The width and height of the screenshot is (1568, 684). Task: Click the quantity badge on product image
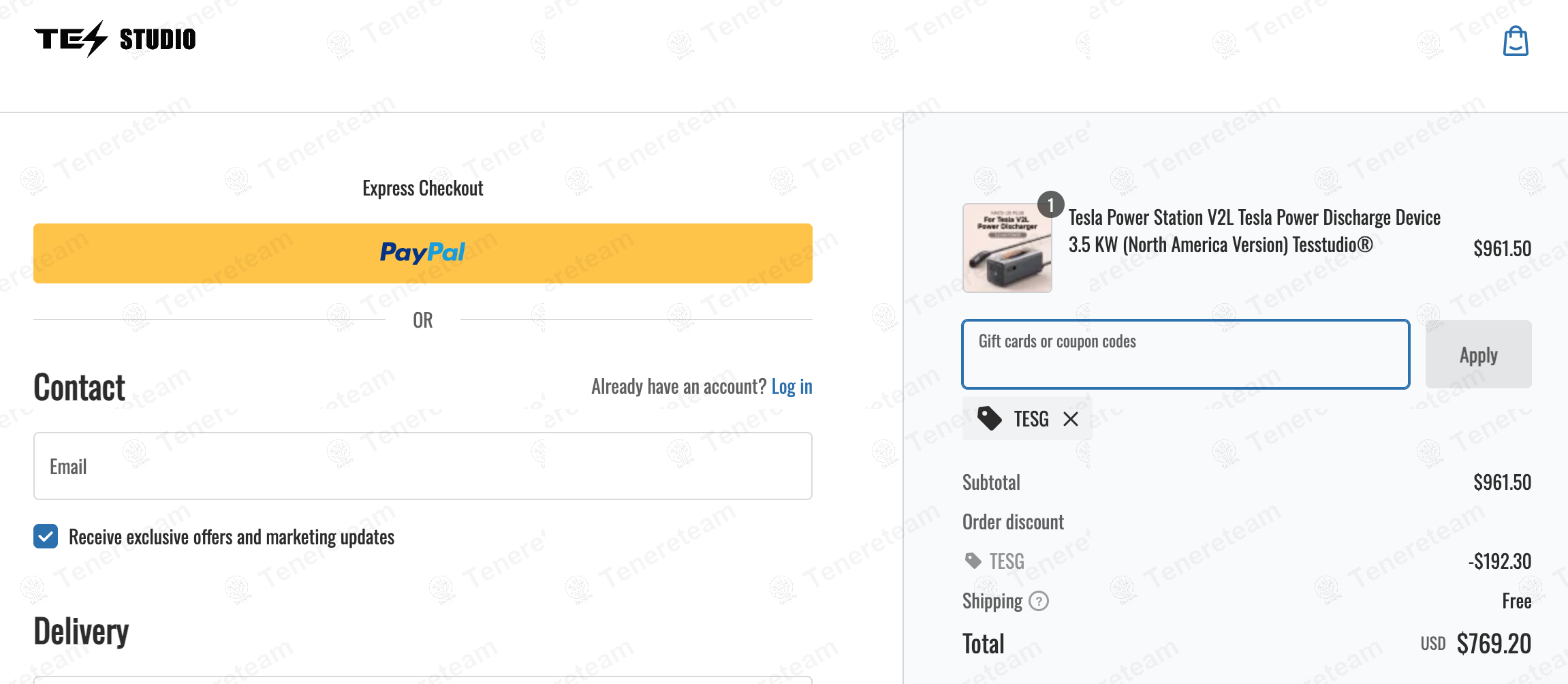[x=1050, y=204]
